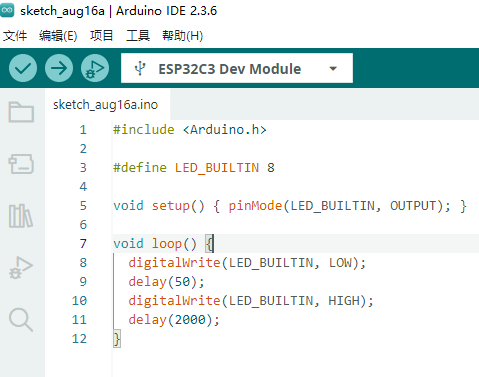Click LOW in the digitalWrite call
Image resolution: width=479 pixels, height=377 pixels.
pos(340,263)
